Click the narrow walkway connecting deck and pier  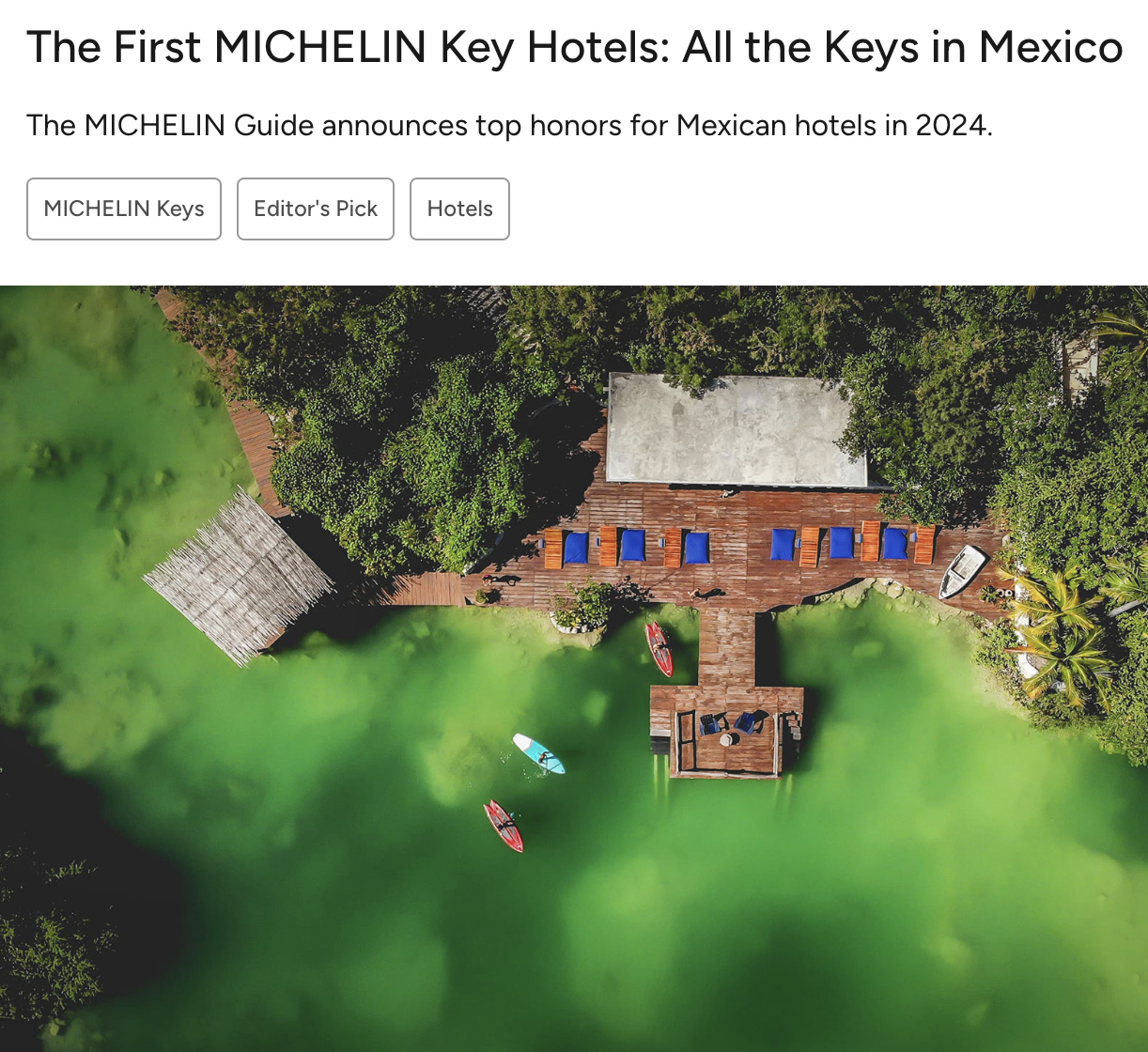pos(727,646)
